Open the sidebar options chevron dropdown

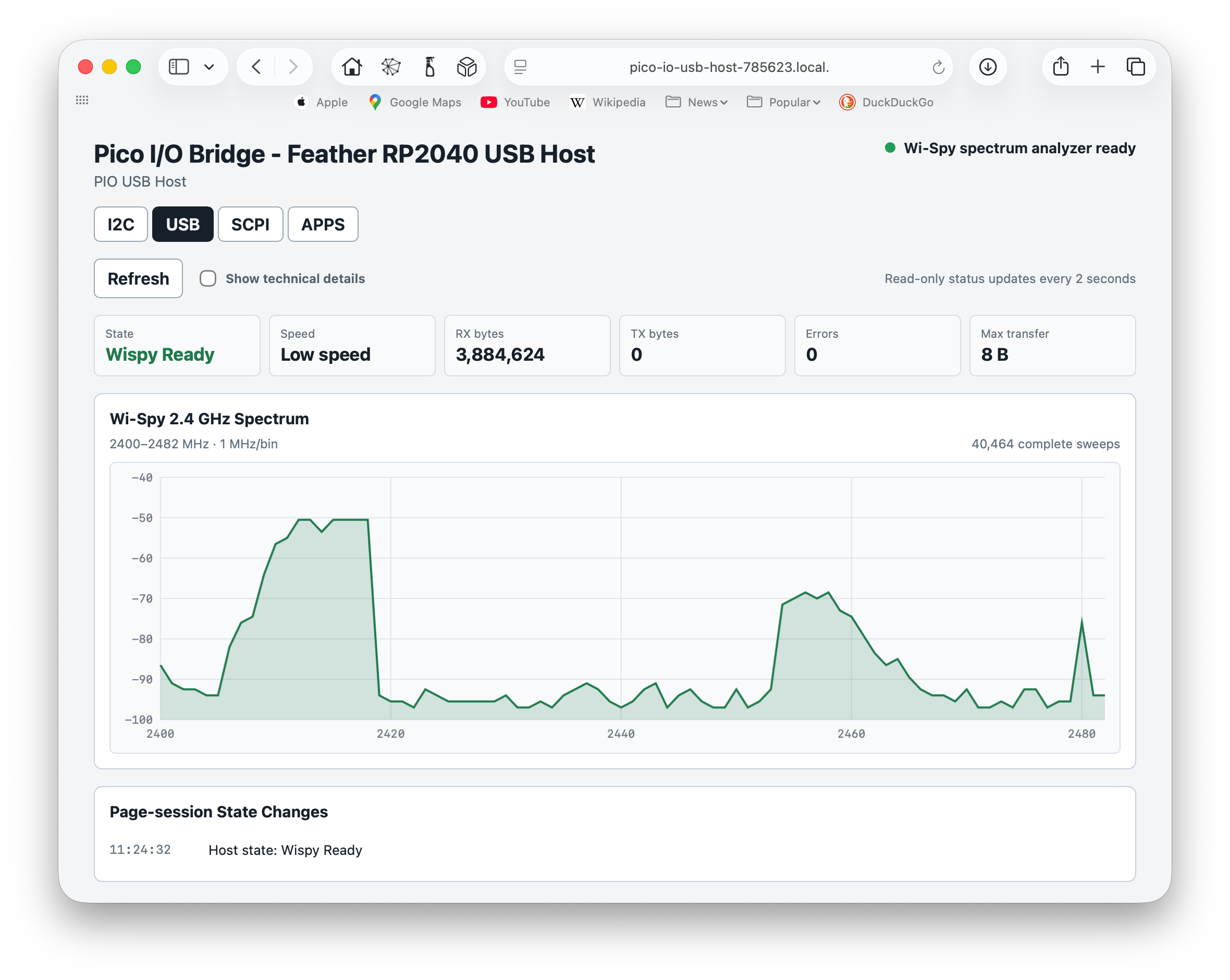[x=209, y=67]
